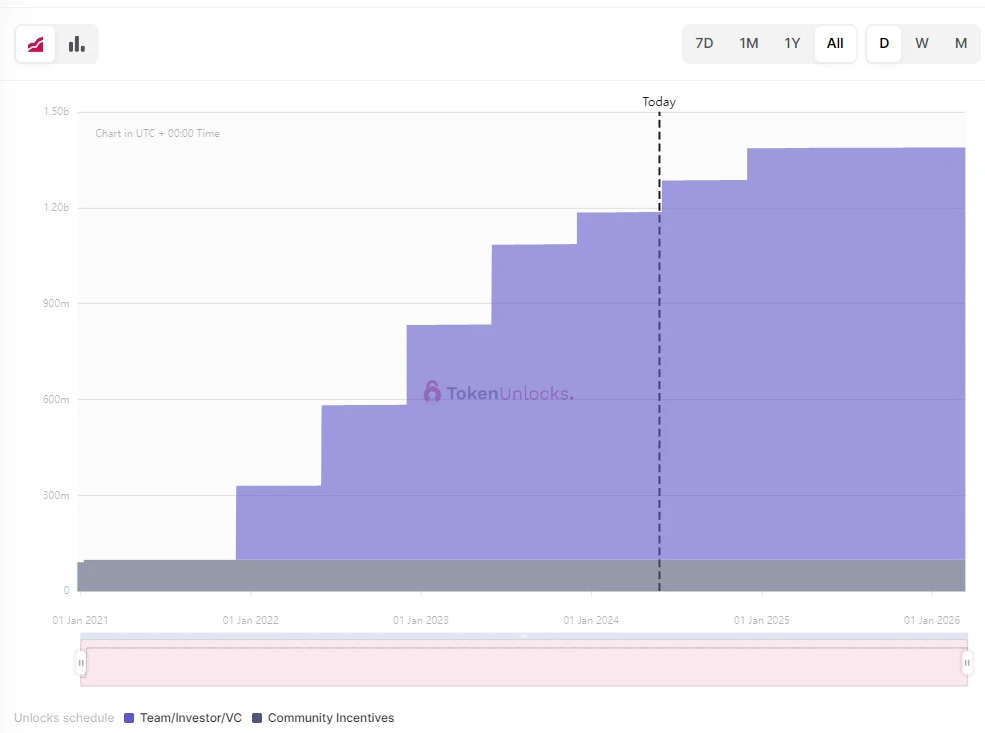Show the All time range
Screen dimensions: 985x733
835,43
